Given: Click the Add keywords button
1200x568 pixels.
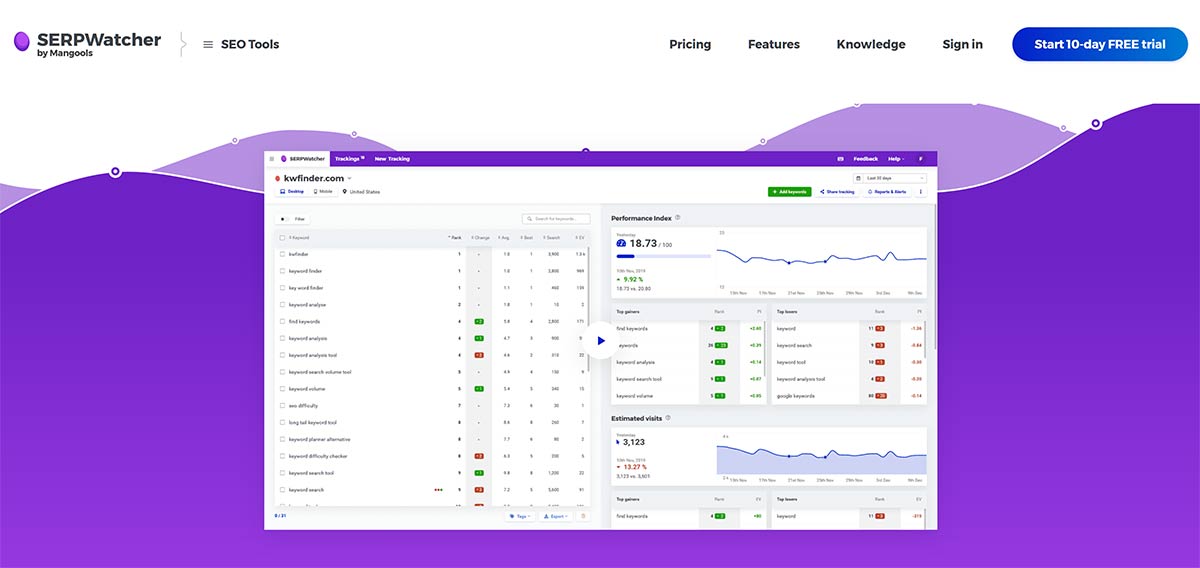Looking at the screenshot, I should pyautogui.click(x=790, y=191).
